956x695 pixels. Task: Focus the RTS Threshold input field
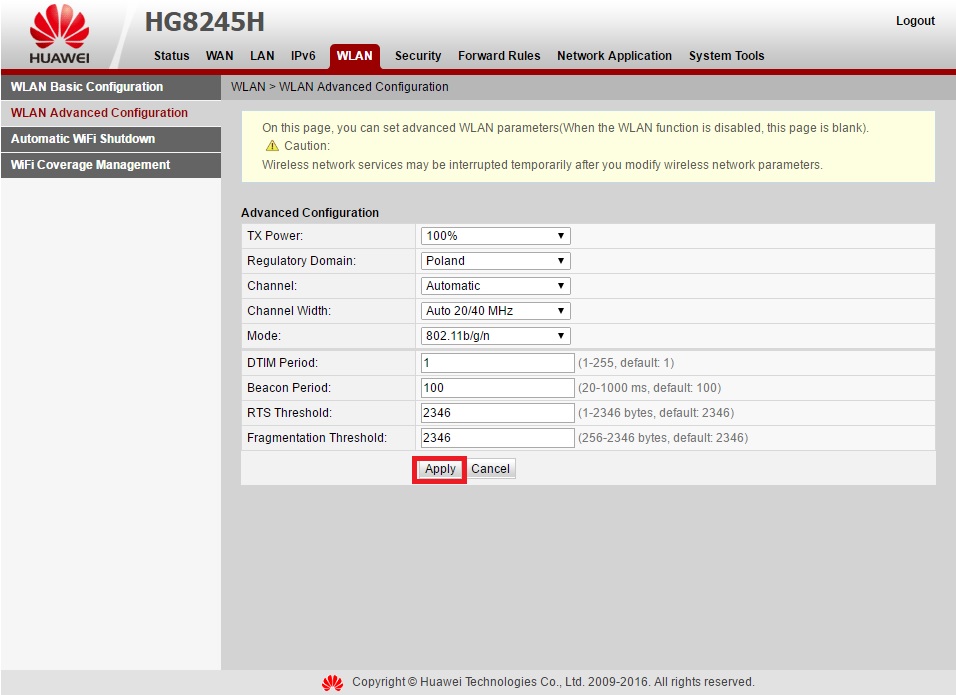(x=498, y=413)
